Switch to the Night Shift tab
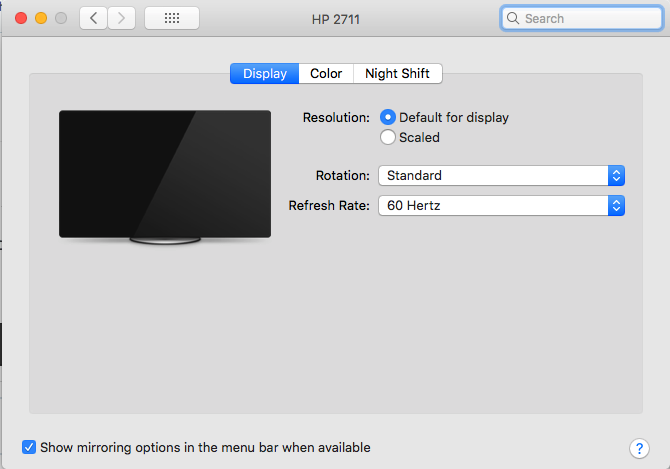 [397, 73]
